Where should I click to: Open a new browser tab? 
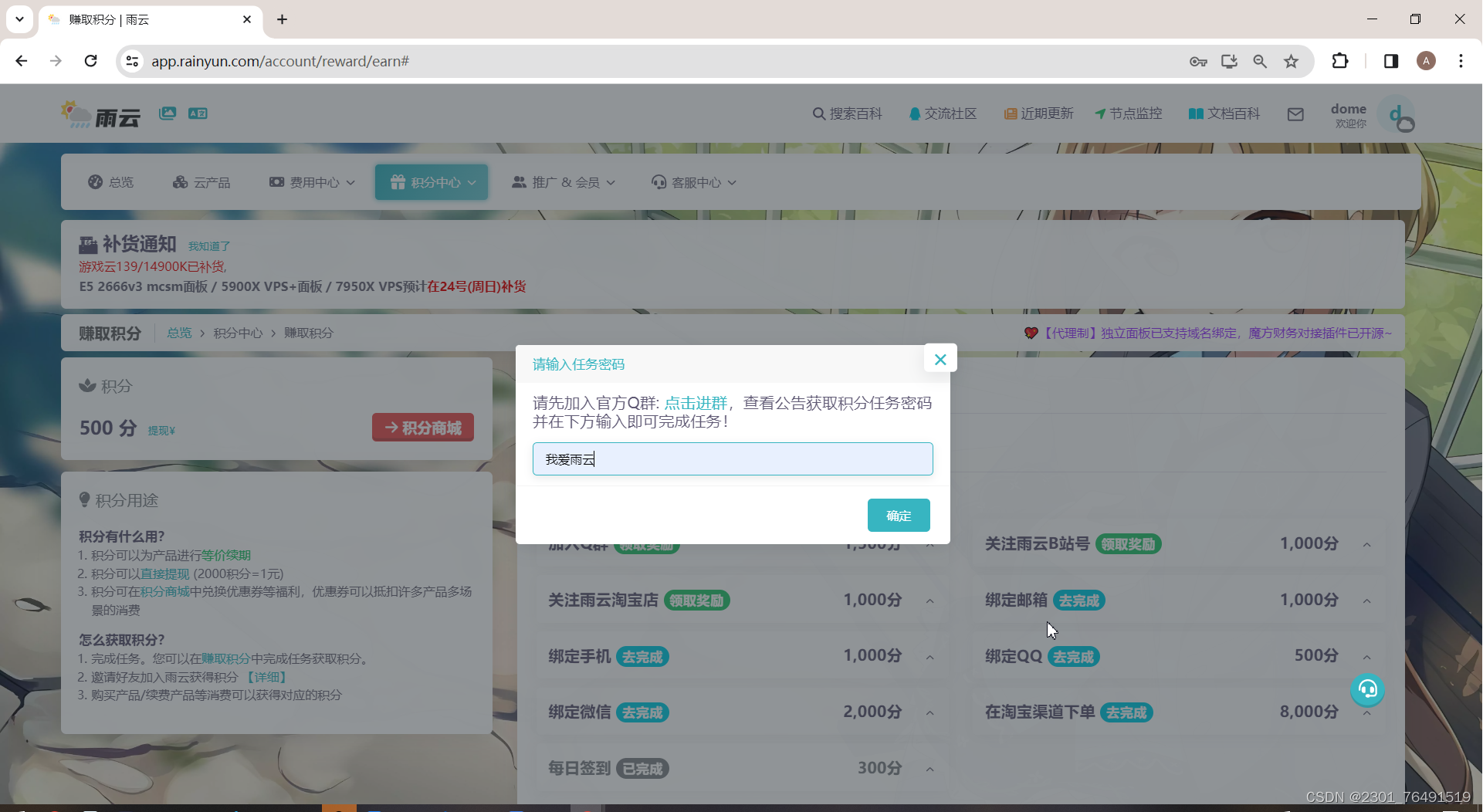coord(282,19)
